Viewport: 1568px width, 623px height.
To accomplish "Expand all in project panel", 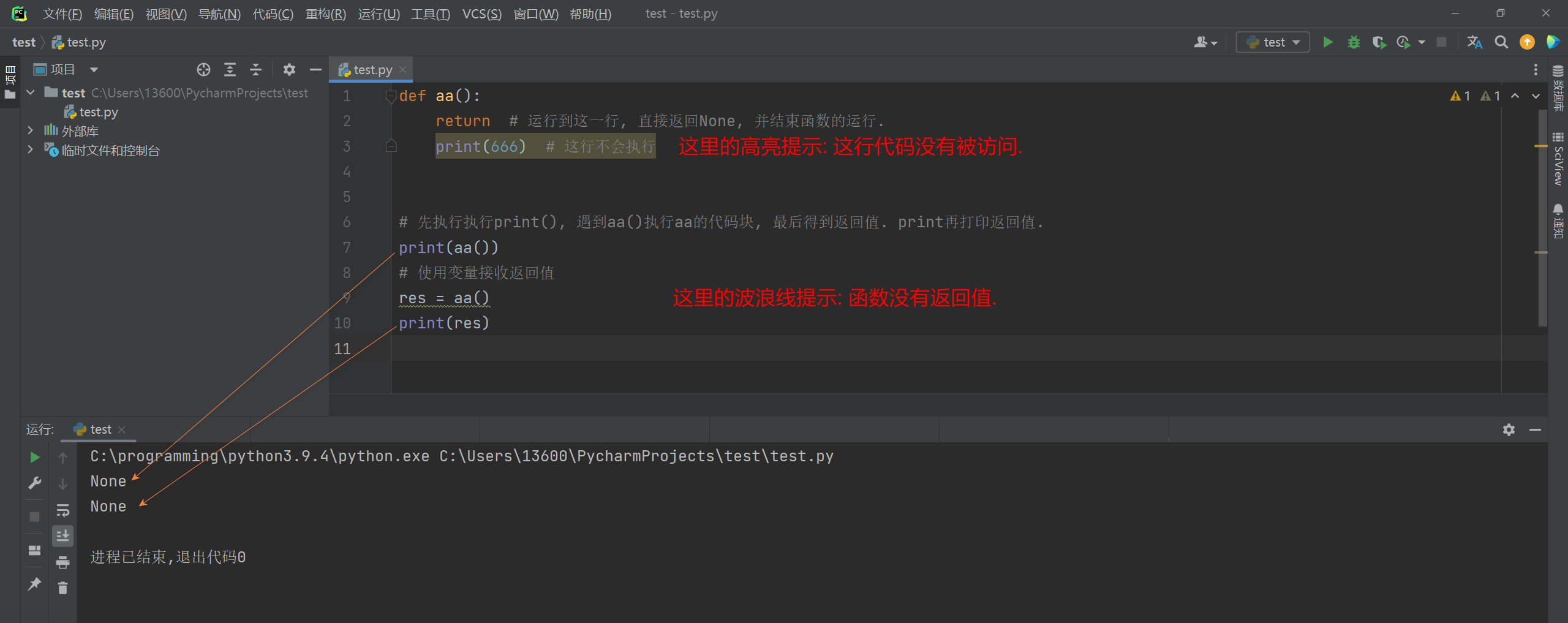I will pos(230,70).
